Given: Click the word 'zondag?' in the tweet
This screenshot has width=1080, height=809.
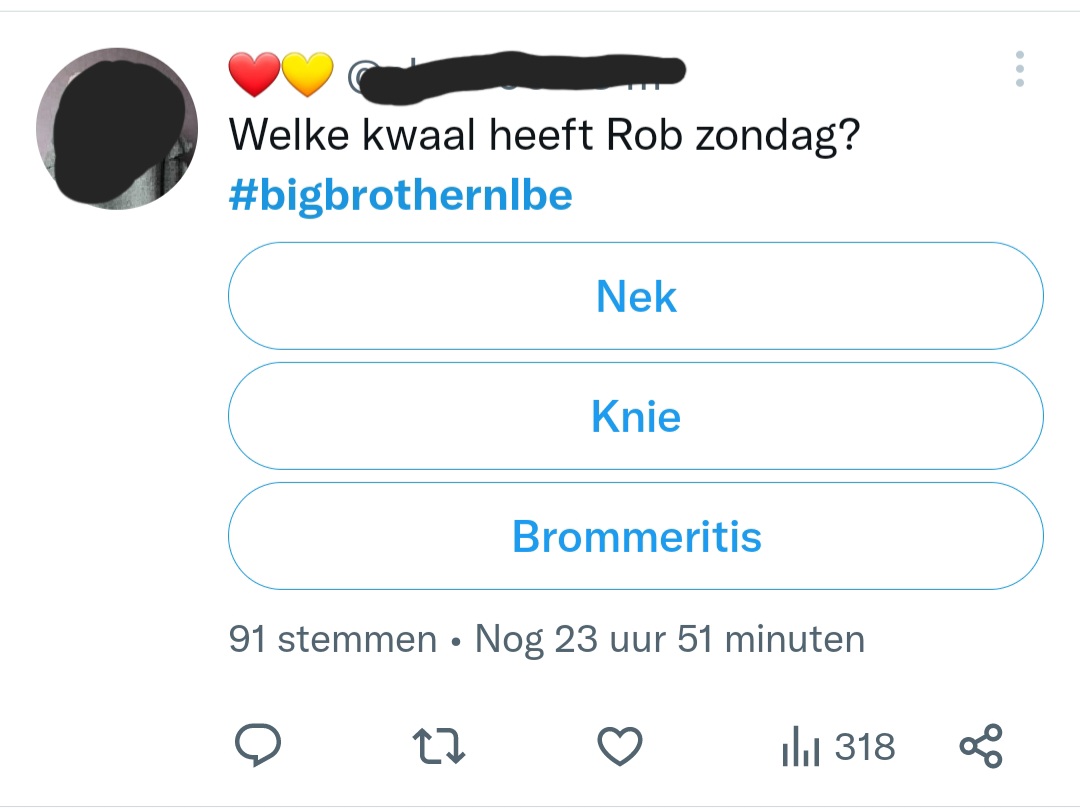Looking at the screenshot, I should 778,136.
